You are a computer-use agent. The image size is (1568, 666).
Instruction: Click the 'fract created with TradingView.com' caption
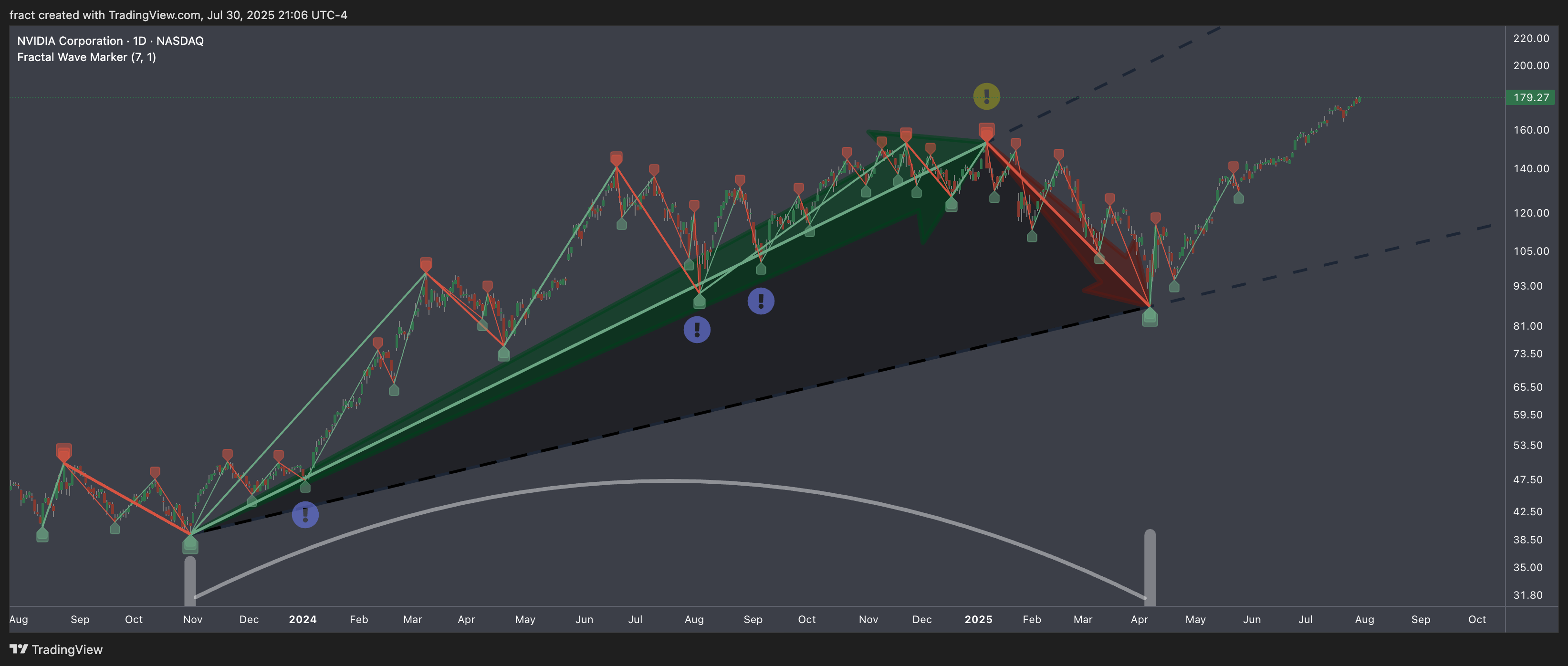(178, 15)
